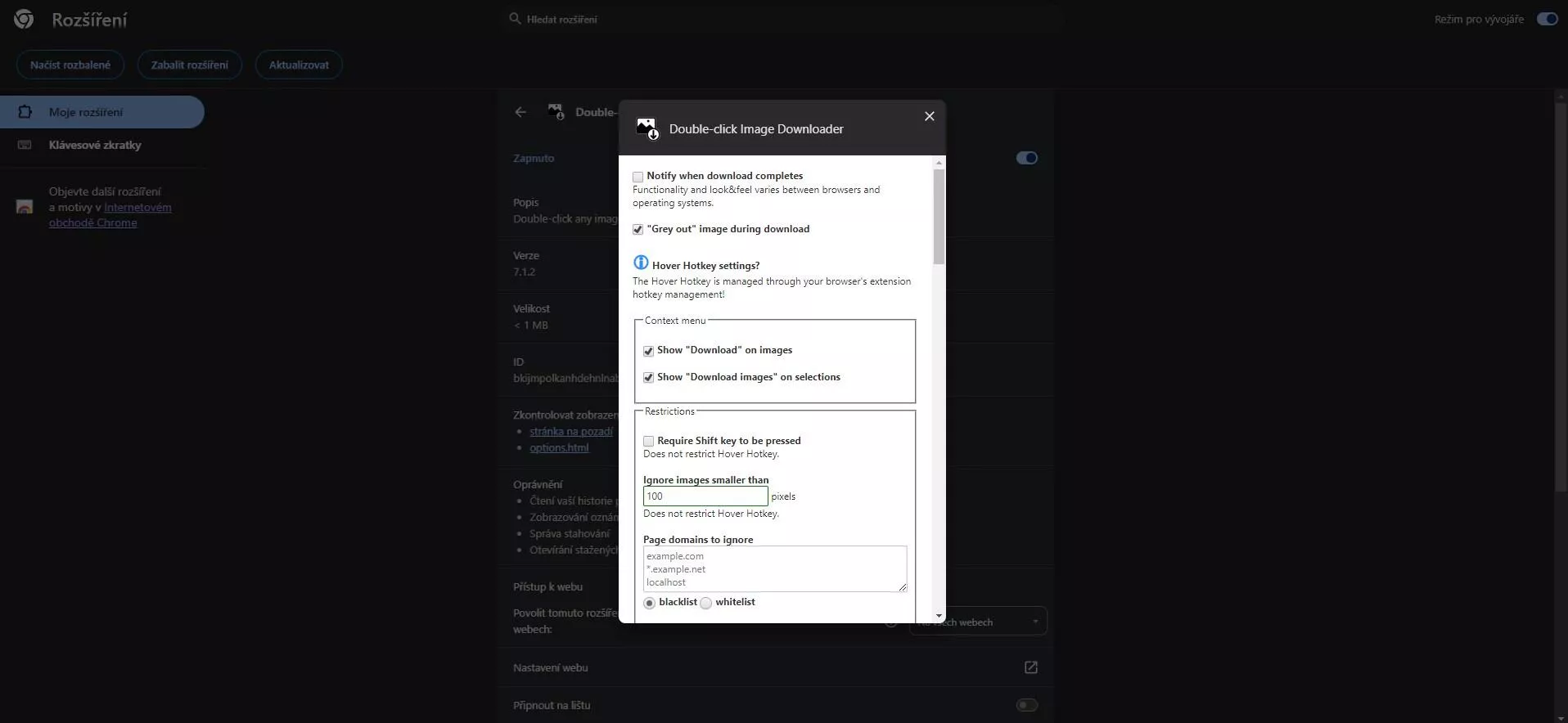
Task: Click the Načíst rozbalené button
Action: point(70,65)
